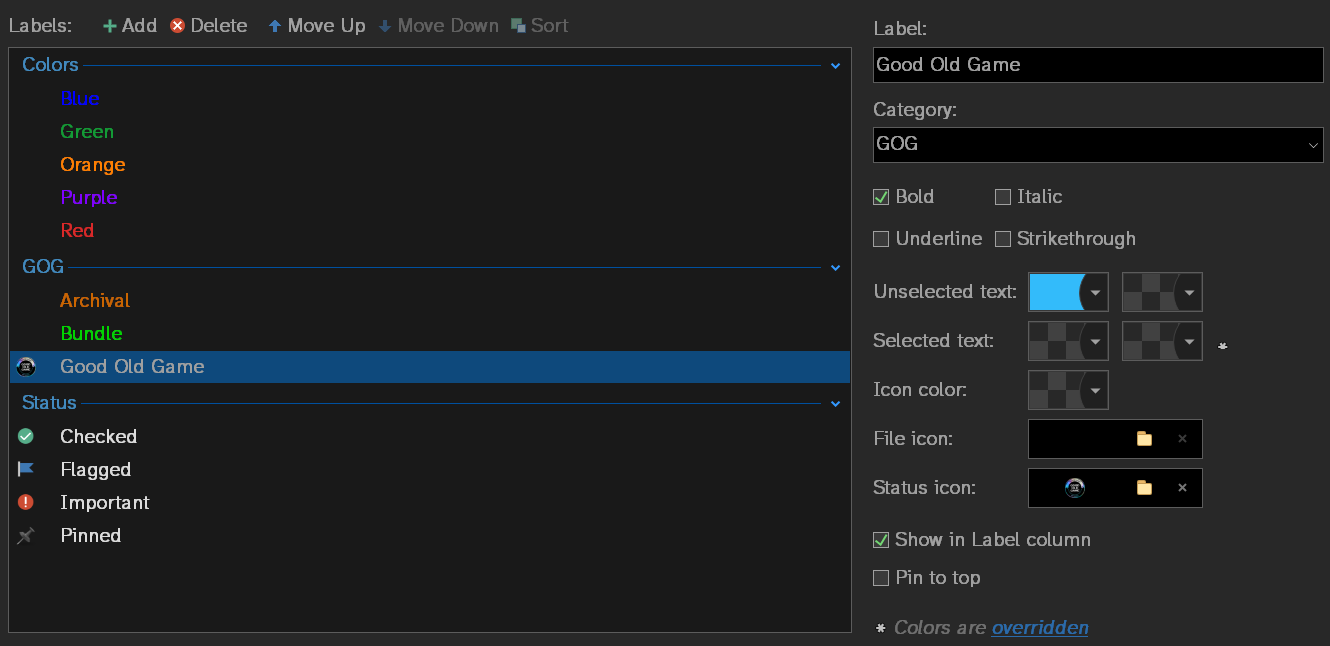Click the blue Flagged flag icon

26,469
